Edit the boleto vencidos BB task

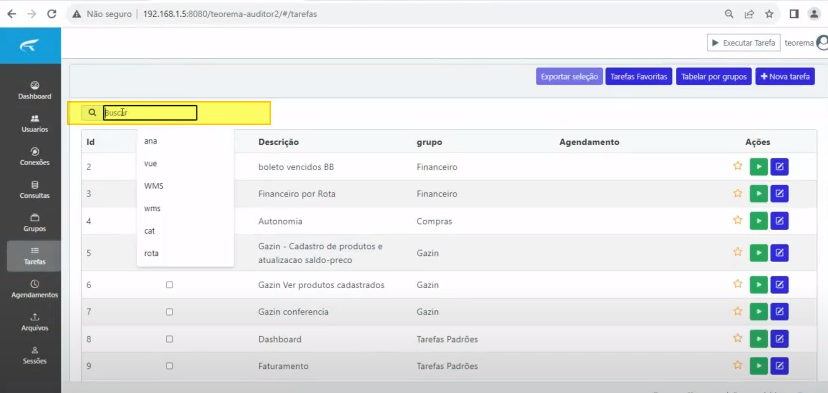pos(779,166)
